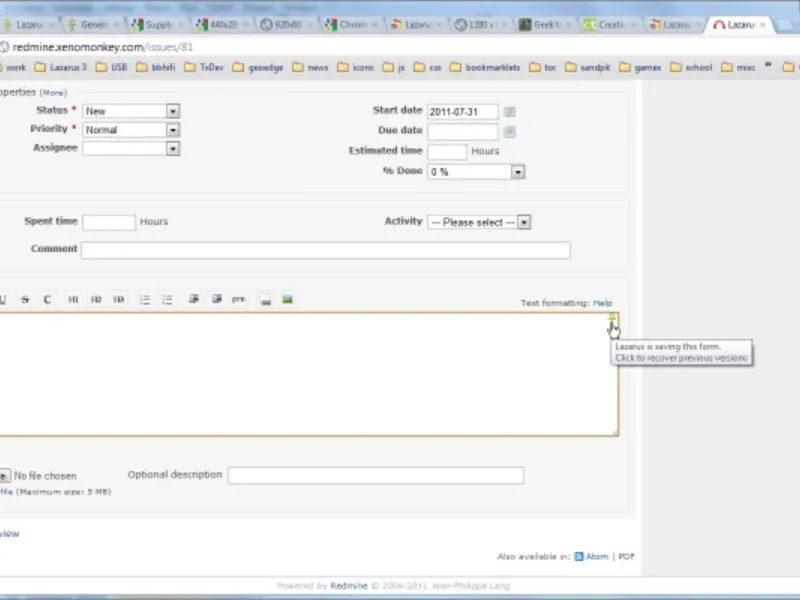Open the tor bookmarks folder

pos(543,67)
